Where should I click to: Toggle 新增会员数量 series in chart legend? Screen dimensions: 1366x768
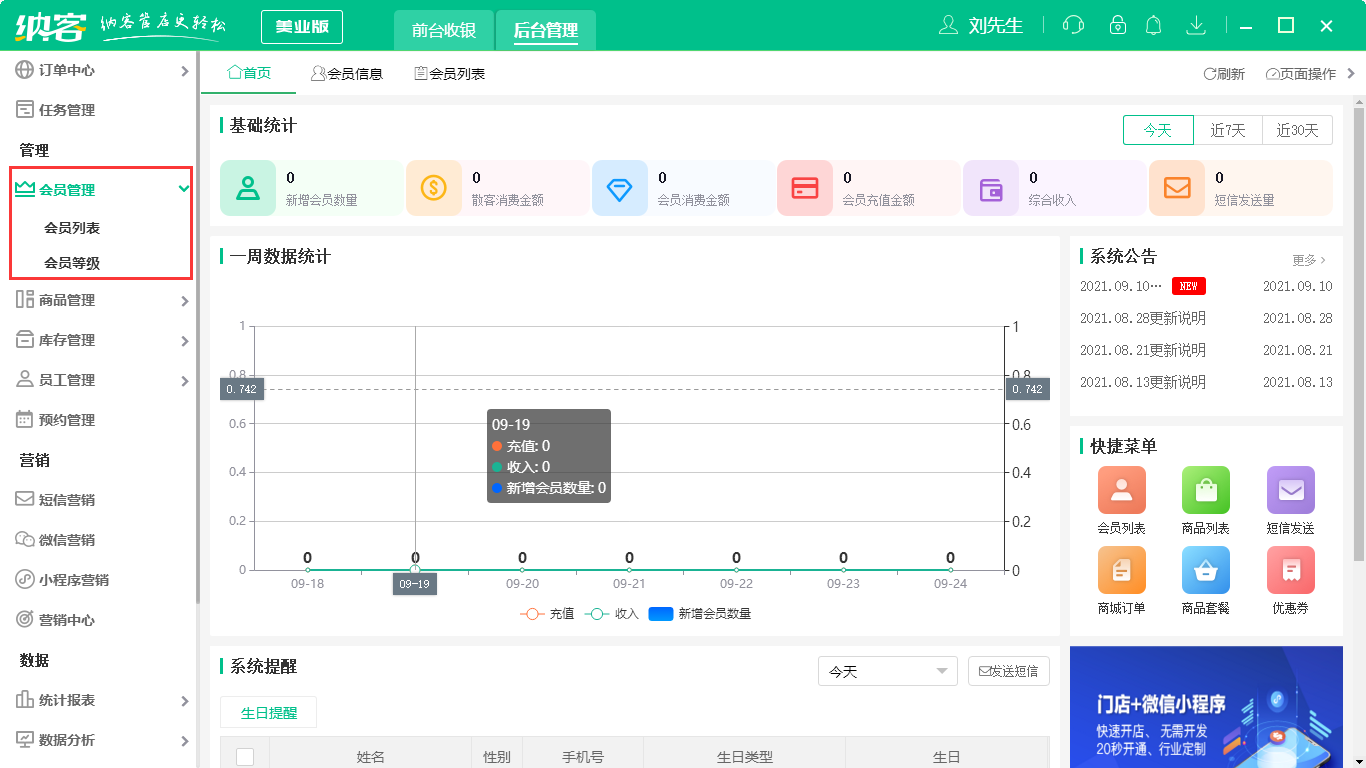(x=700, y=614)
